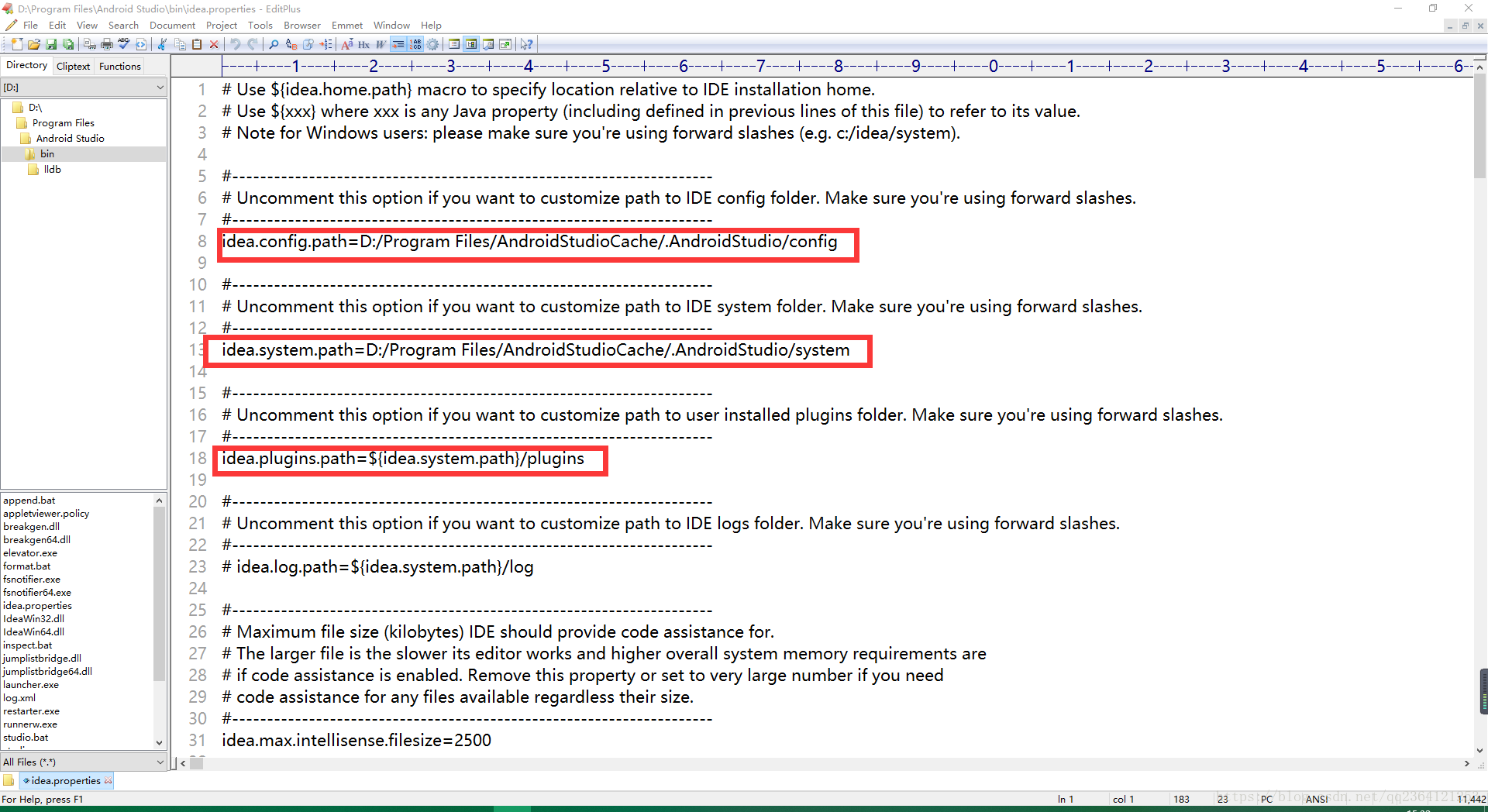Click the editor horizontal scrollbar right arrow
This screenshot has width=1488, height=812.
1466,763
